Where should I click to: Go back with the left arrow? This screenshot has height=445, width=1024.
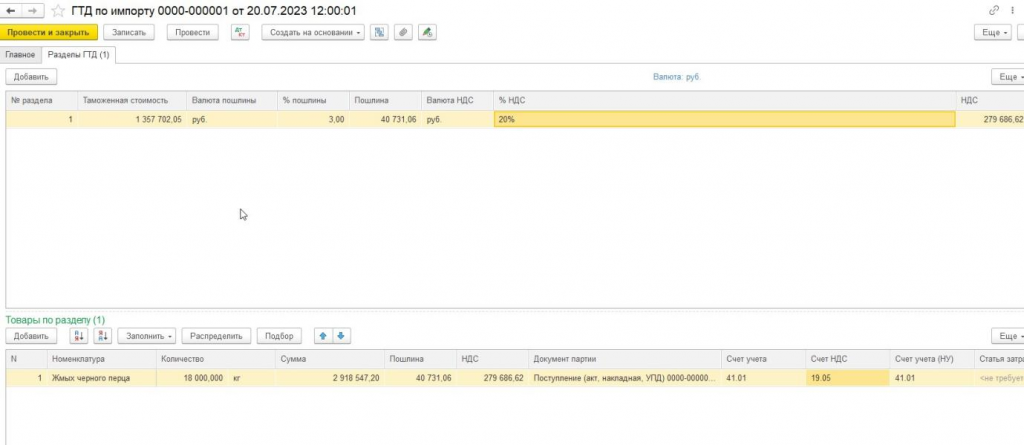[x=10, y=11]
